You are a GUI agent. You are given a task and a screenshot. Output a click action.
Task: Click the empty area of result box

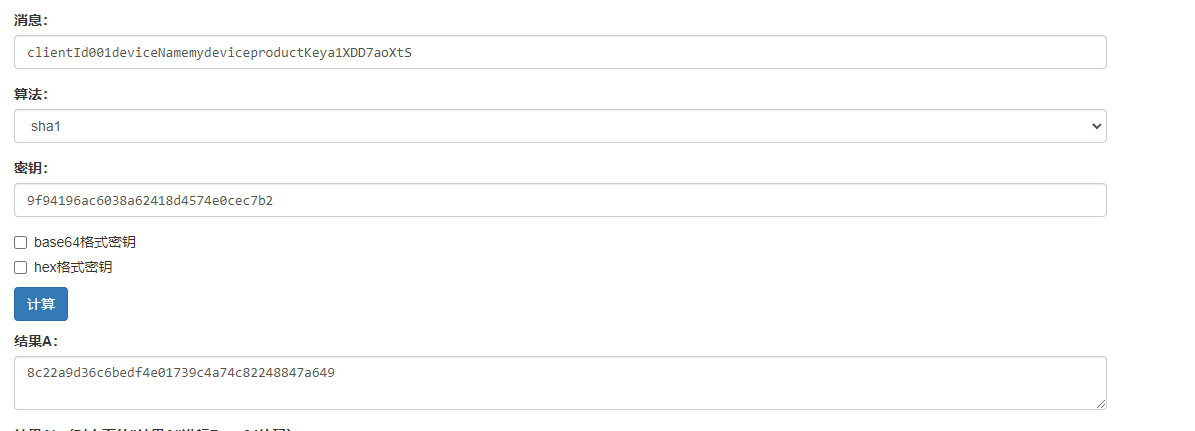[x=700, y=393]
